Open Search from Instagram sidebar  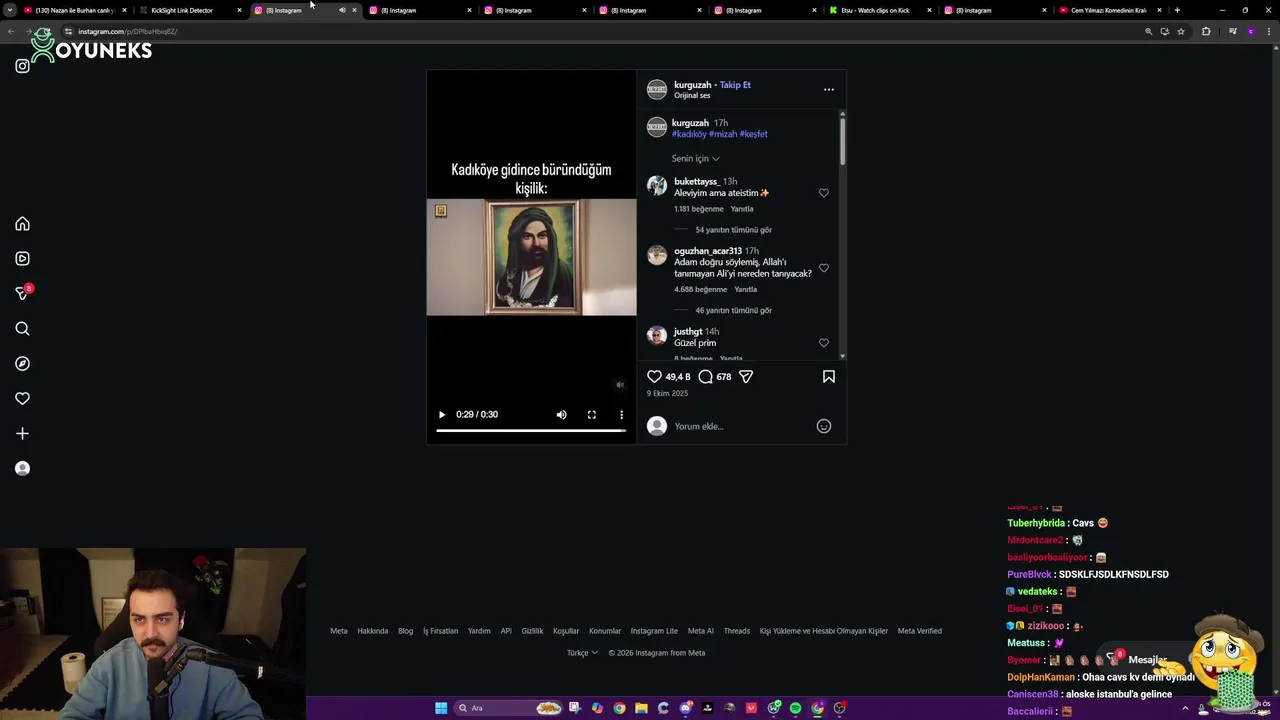(x=22, y=329)
